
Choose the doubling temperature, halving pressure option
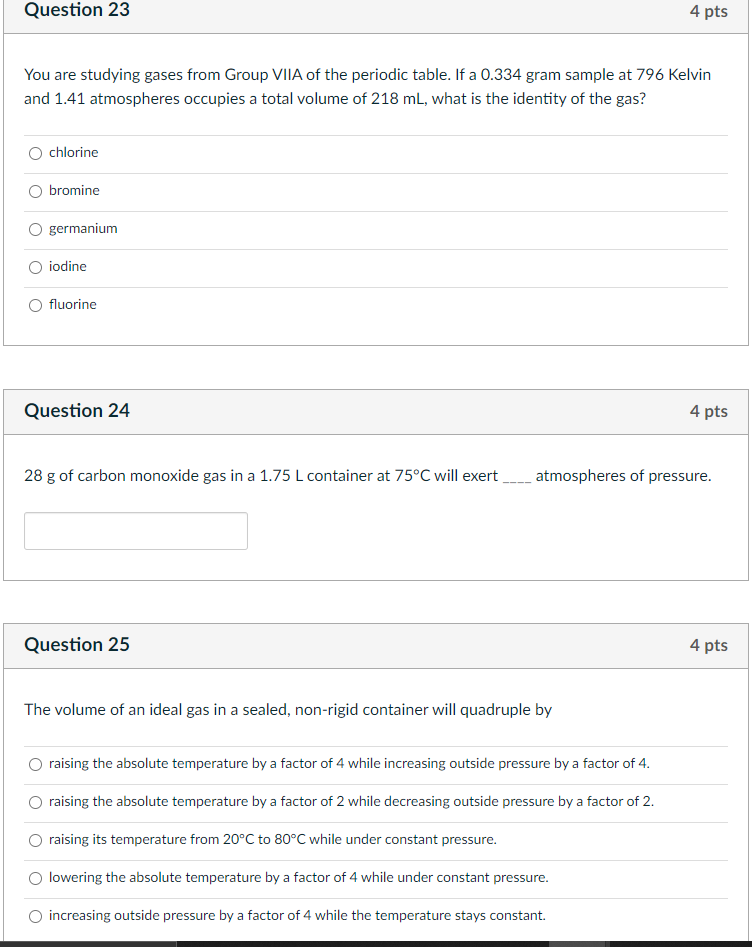click(x=36, y=802)
